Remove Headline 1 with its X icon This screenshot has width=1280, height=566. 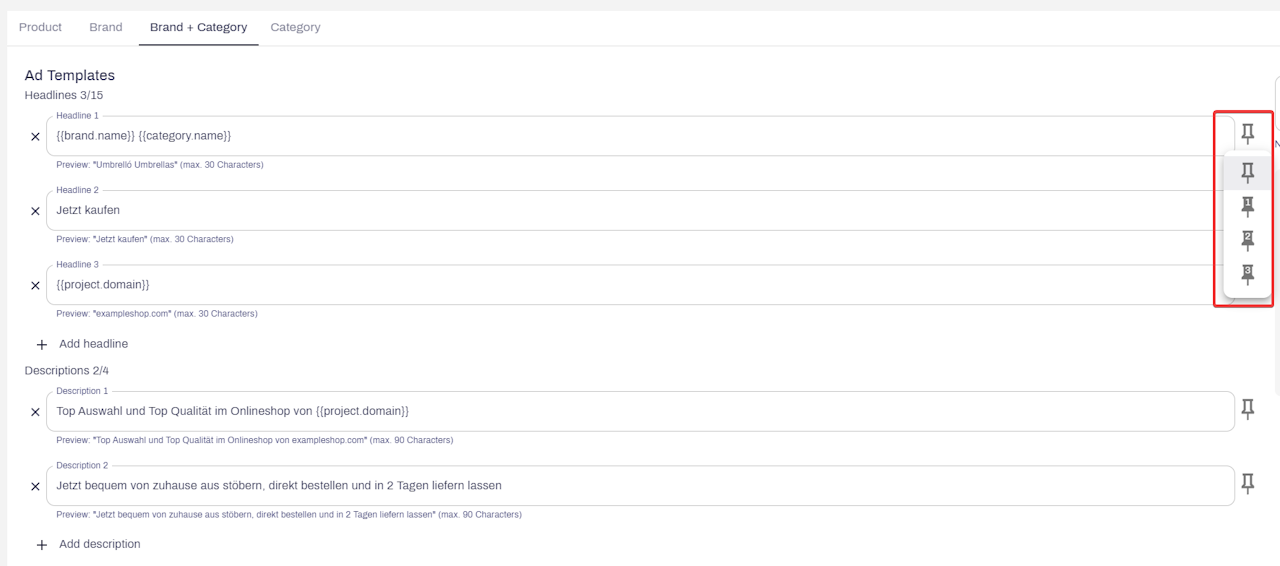tap(35, 137)
